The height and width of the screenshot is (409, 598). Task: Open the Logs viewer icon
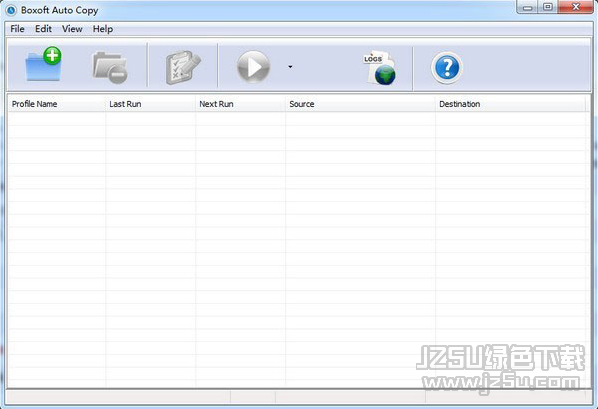click(x=379, y=68)
